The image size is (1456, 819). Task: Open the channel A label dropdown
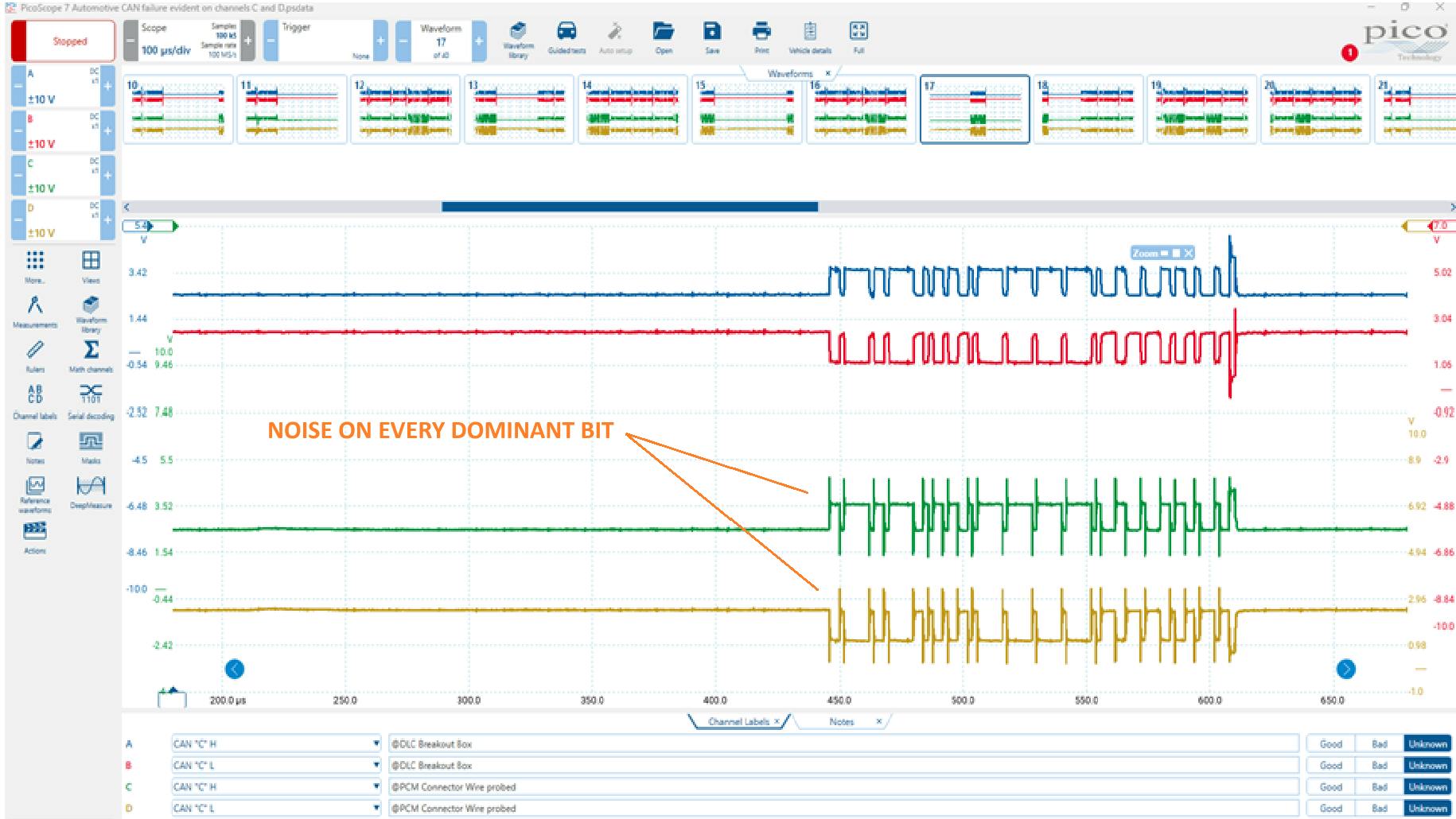[375, 743]
